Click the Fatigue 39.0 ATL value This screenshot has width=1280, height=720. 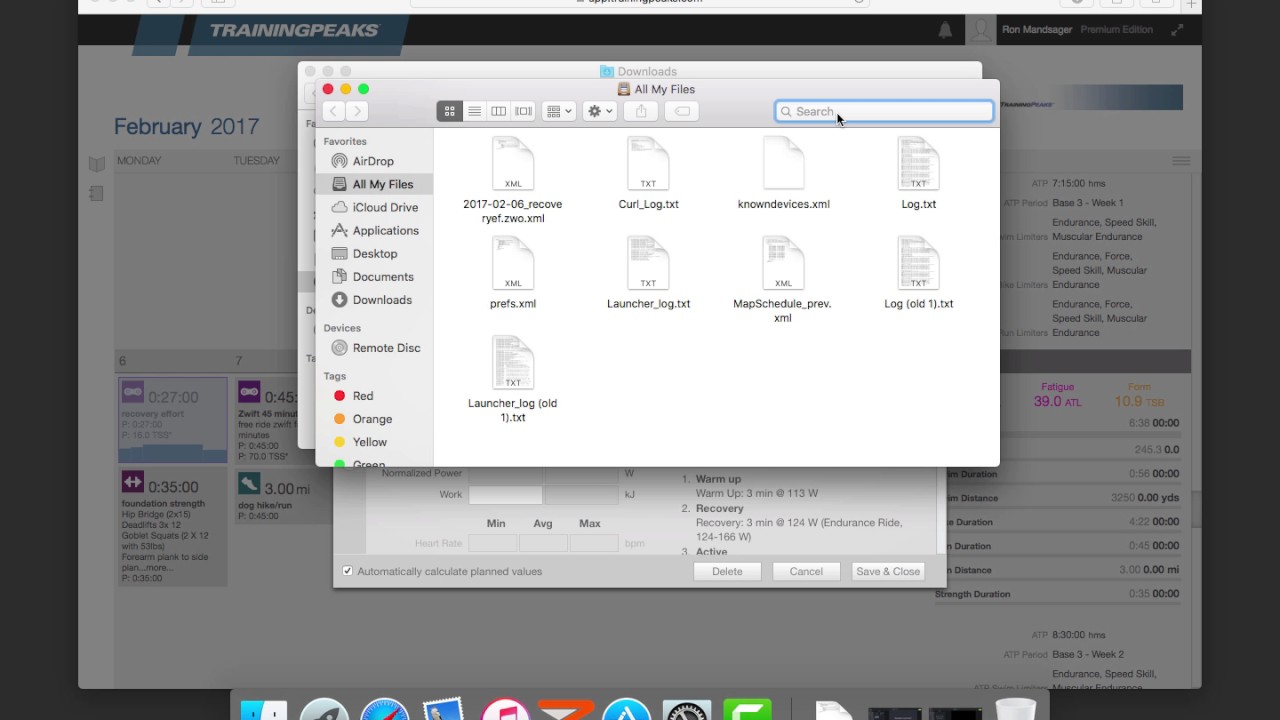[x=1057, y=402]
